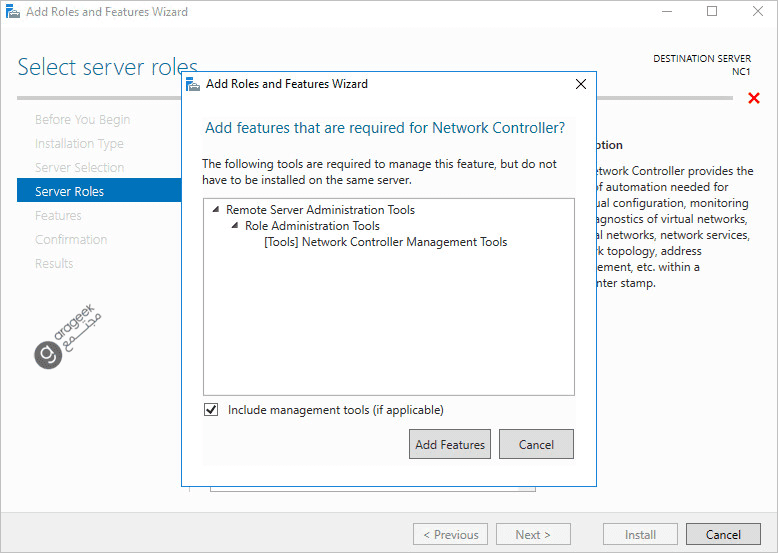This screenshot has width=778, height=553.
Task: Click the Next button in wizard
Action: point(533,534)
